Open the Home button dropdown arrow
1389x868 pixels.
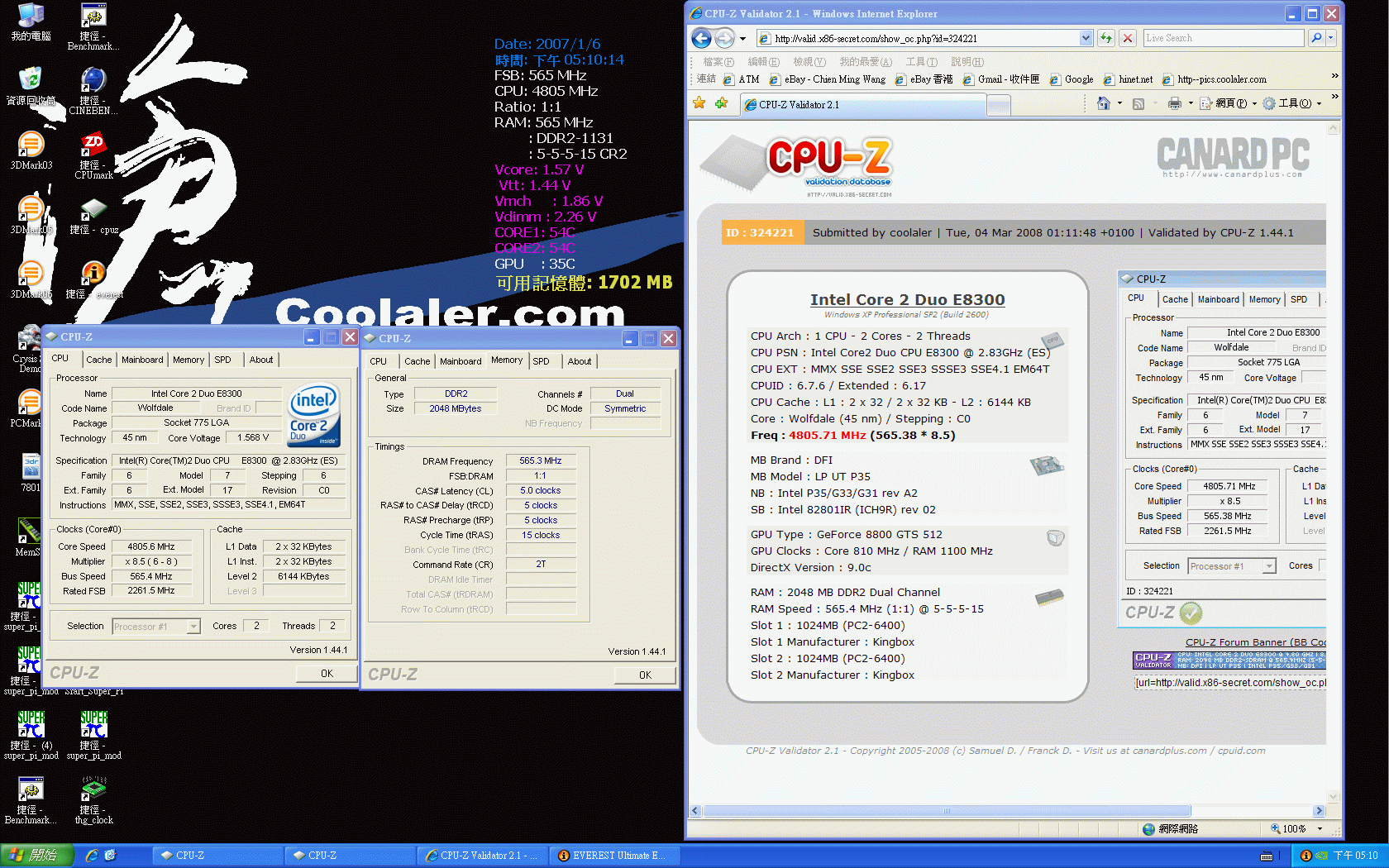pyautogui.click(x=1119, y=103)
